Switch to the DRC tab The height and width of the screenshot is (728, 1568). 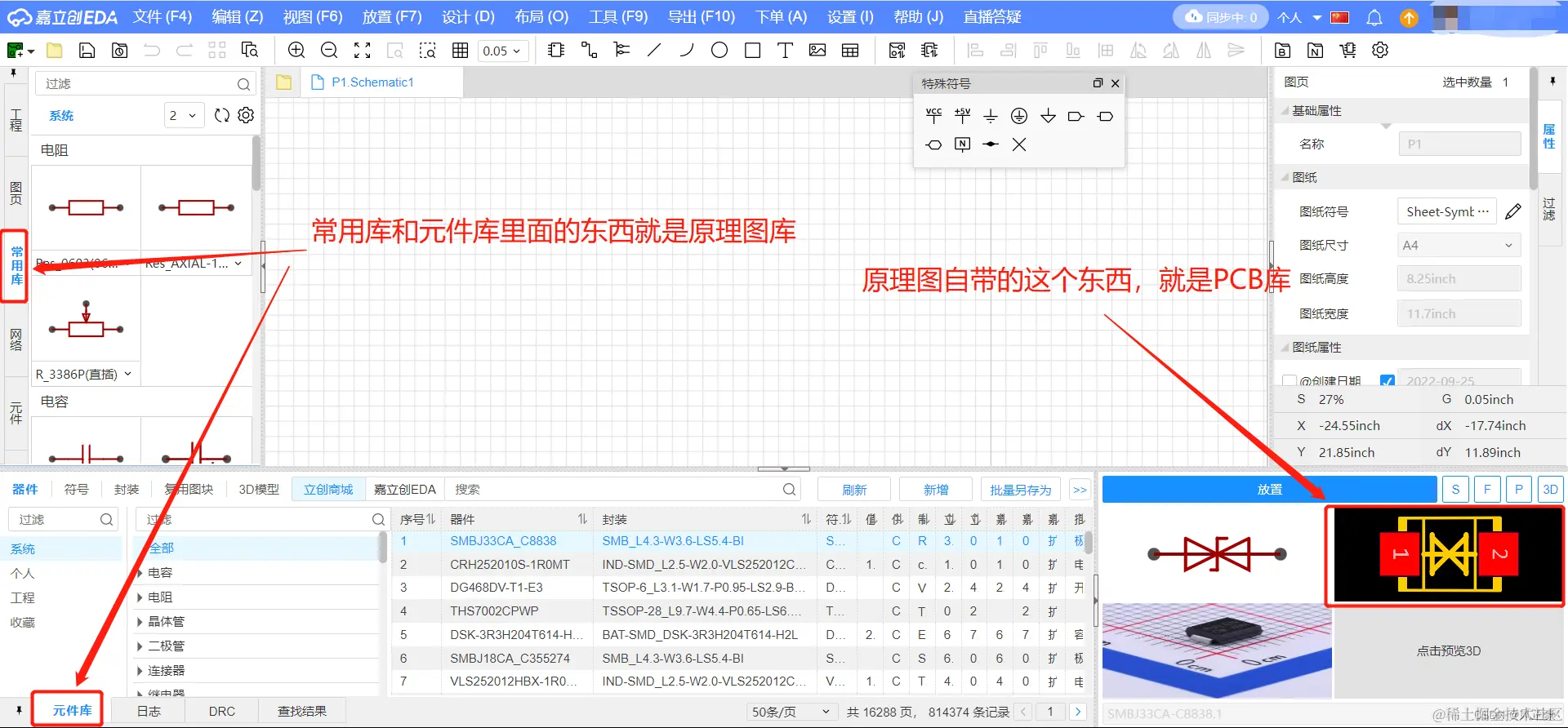pos(221,711)
